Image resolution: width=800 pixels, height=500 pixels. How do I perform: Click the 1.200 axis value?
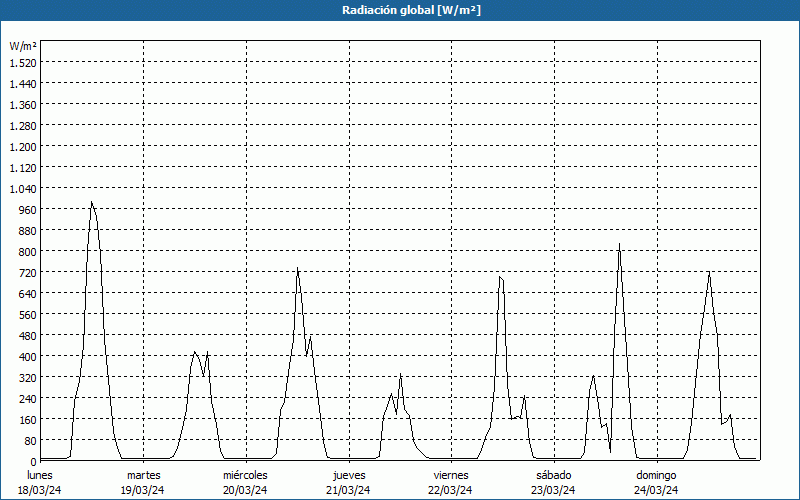[x=23, y=147]
